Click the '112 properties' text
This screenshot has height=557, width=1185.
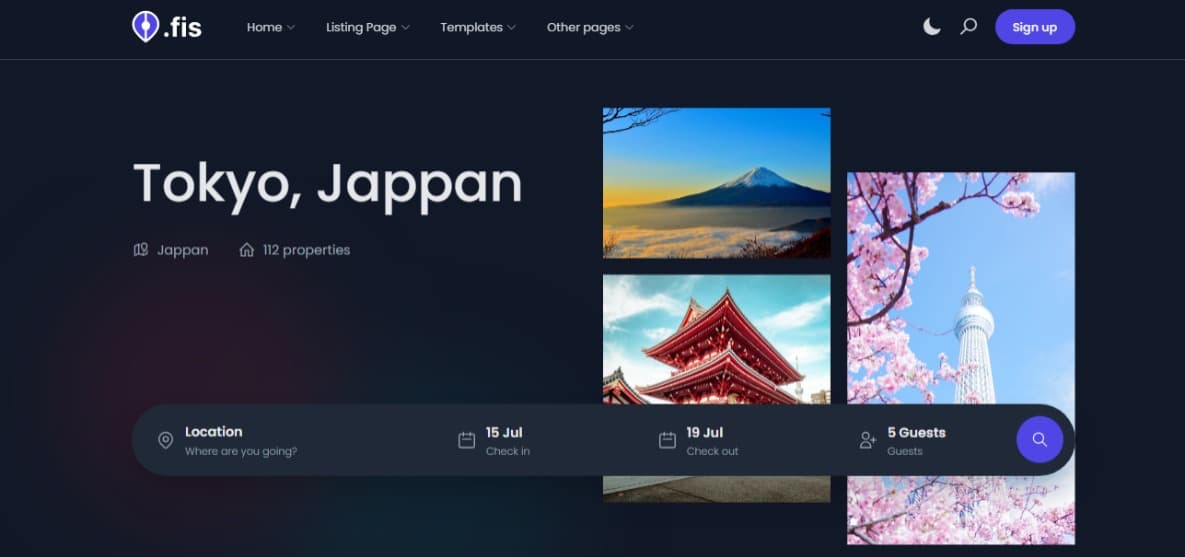pos(306,249)
